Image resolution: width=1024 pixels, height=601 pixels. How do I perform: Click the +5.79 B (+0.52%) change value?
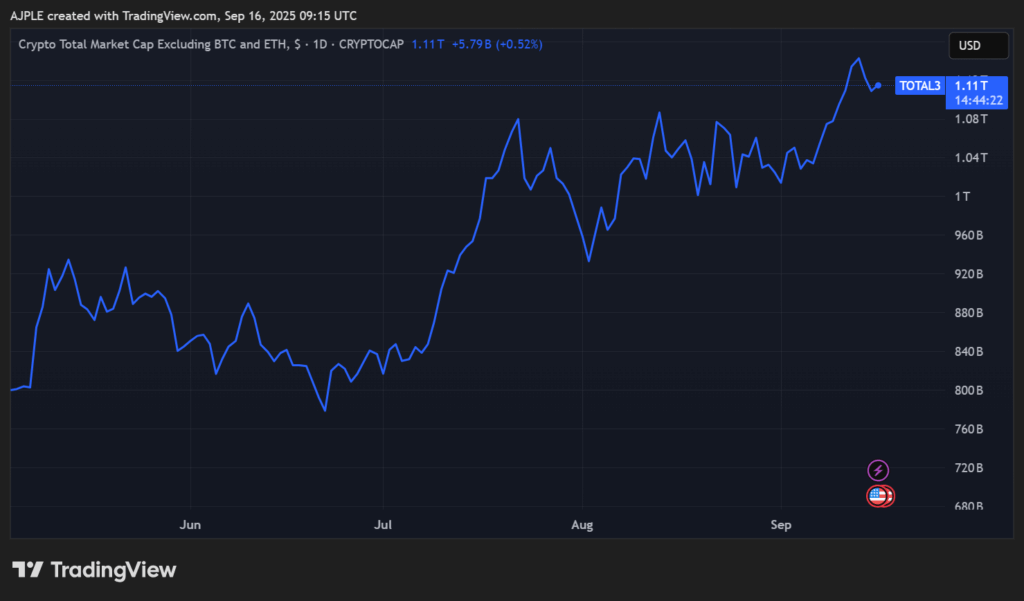point(497,44)
